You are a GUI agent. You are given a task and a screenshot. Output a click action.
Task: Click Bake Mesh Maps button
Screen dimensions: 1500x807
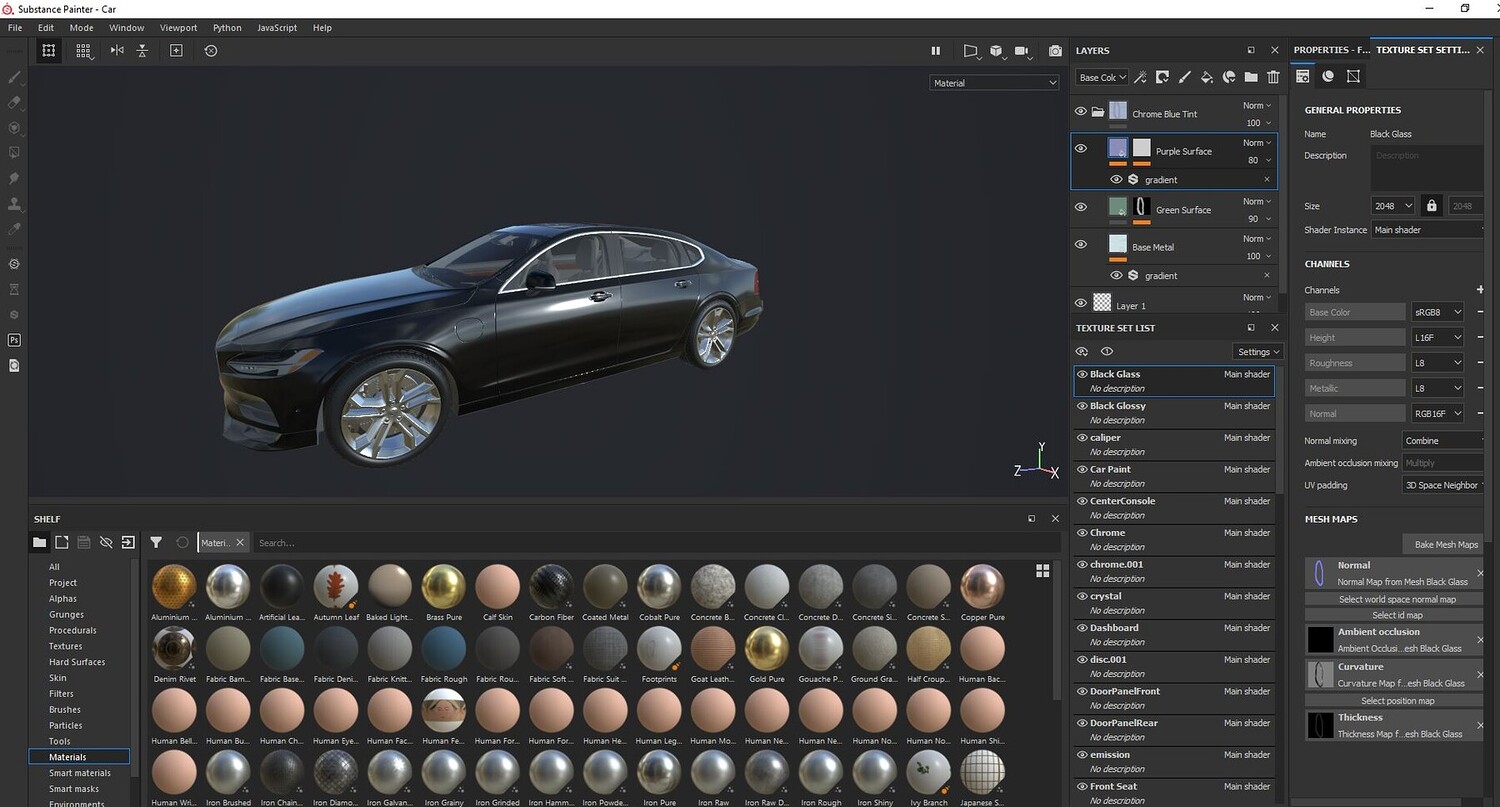[x=1445, y=545]
